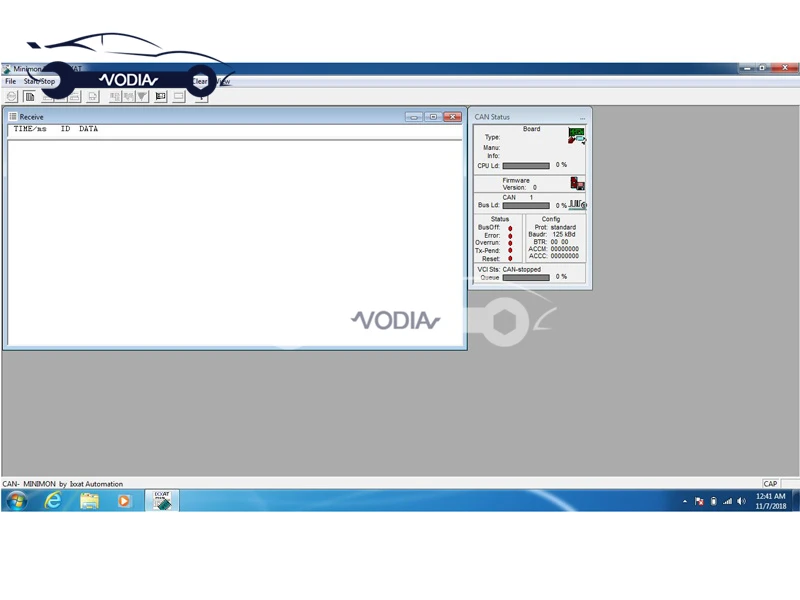Image resolution: width=800 pixels, height=600 pixels.
Task: Click 'CAN- MINIMON by Ixxat Automation' status text
Action: [63, 484]
